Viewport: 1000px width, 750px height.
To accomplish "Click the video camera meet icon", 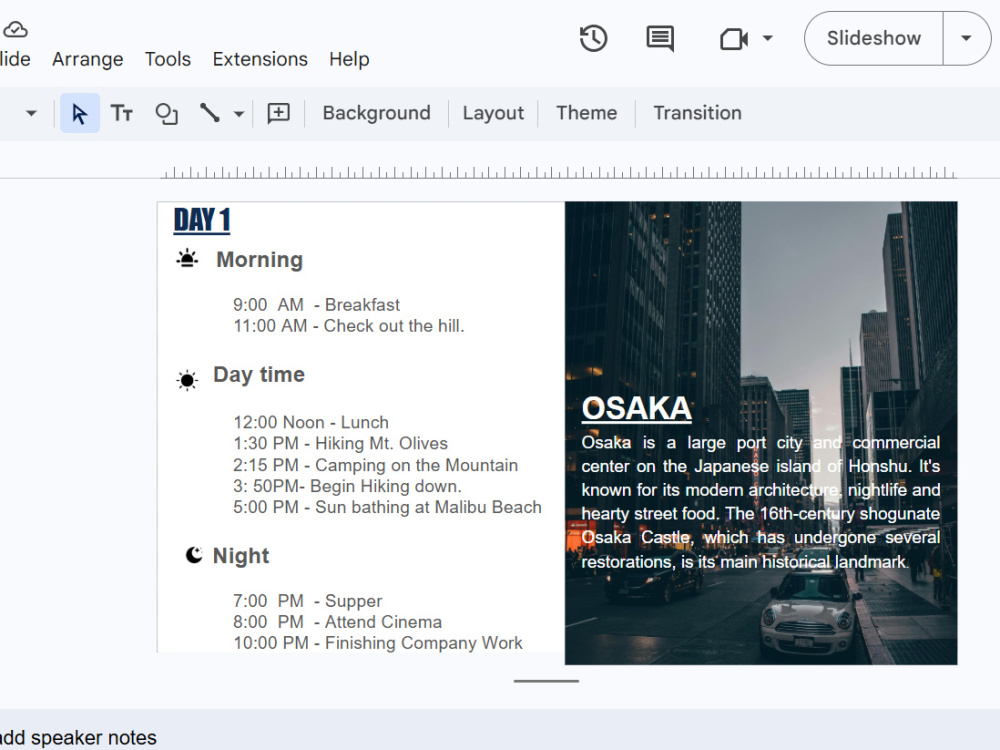I will [x=733, y=39].
